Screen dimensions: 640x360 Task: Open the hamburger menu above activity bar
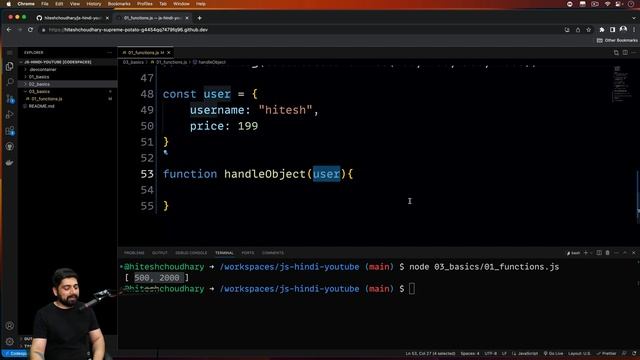[10, 53]
